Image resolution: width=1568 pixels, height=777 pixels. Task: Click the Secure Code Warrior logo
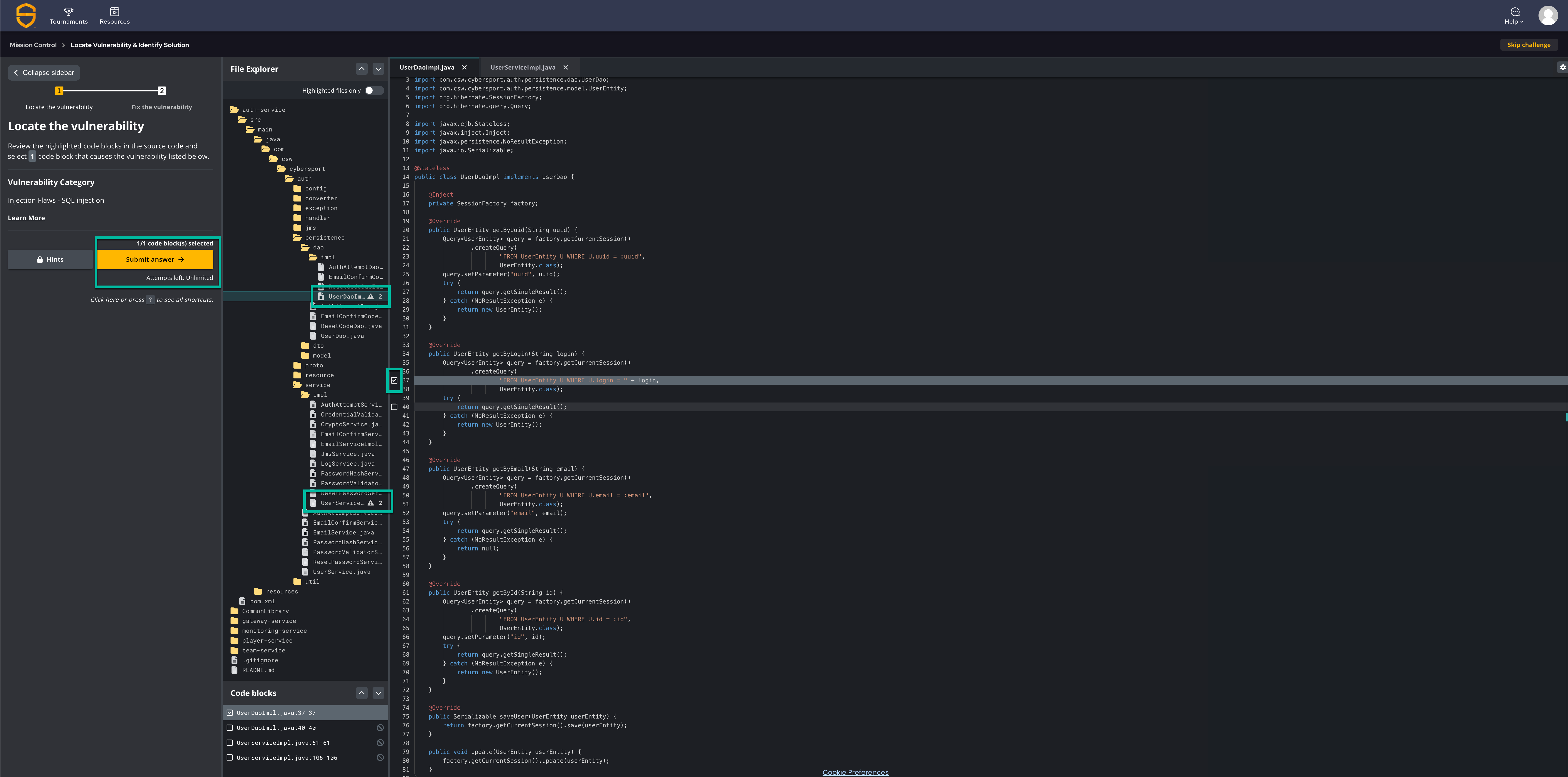pyautogui.click(x=26, y=15)
